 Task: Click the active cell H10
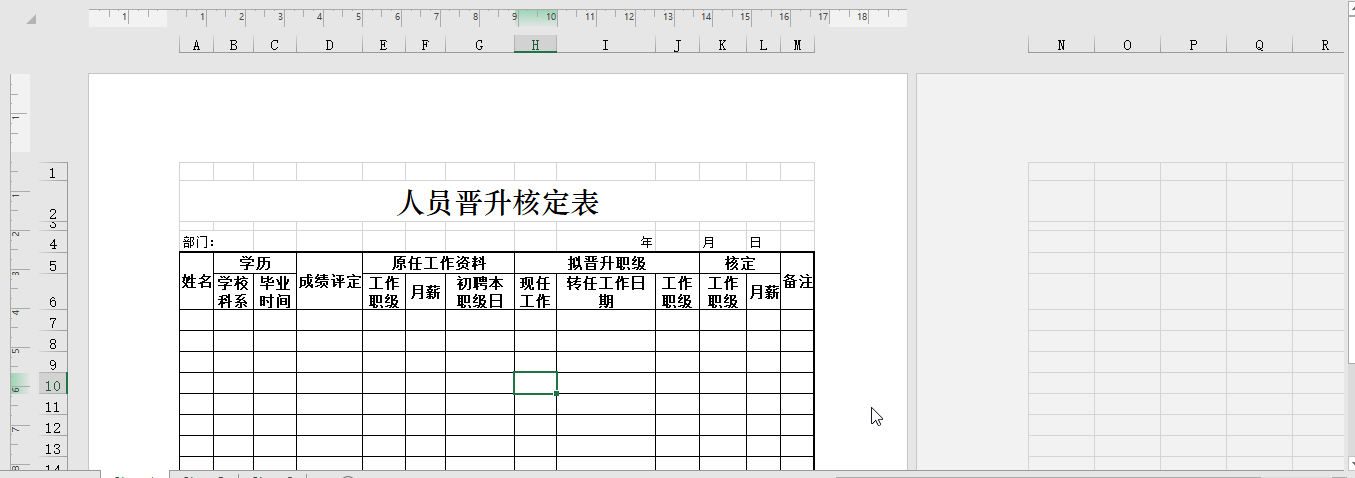point(535,383)
